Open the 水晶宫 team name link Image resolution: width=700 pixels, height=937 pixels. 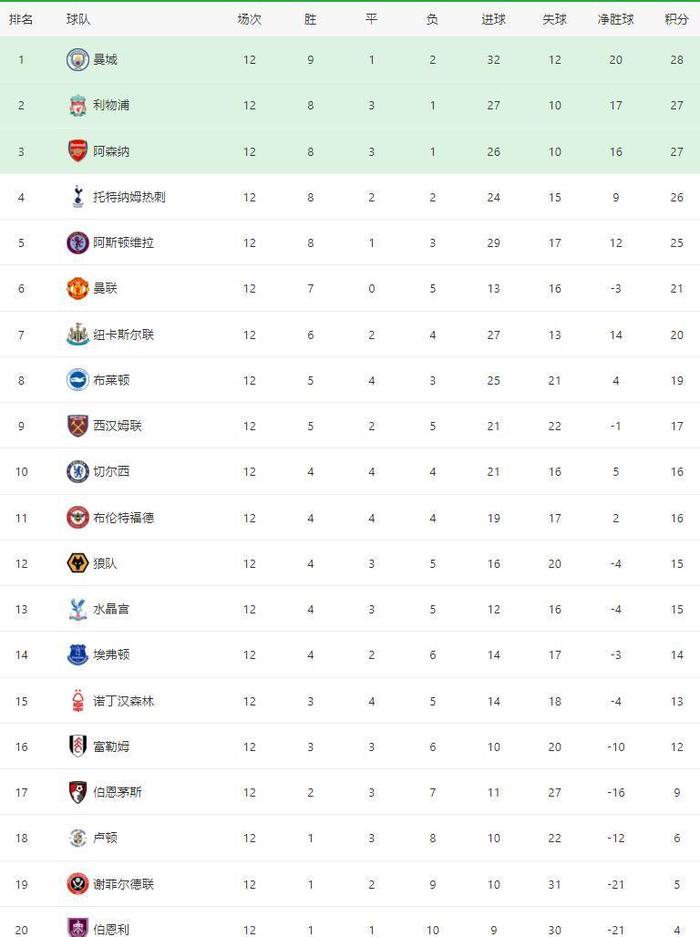point(111,609)
